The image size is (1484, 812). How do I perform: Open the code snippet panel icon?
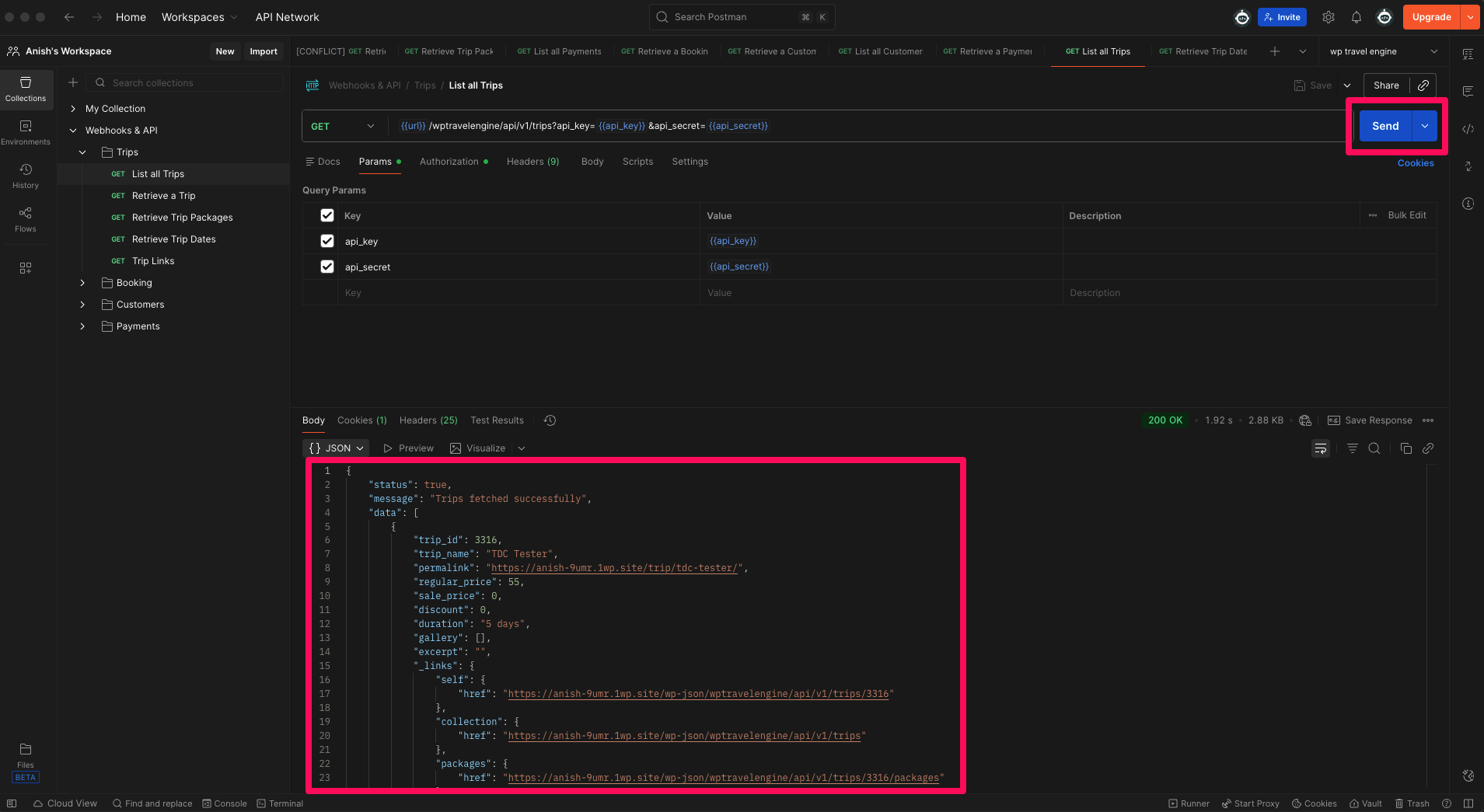pyautogui.click(x=1468, y=129)
